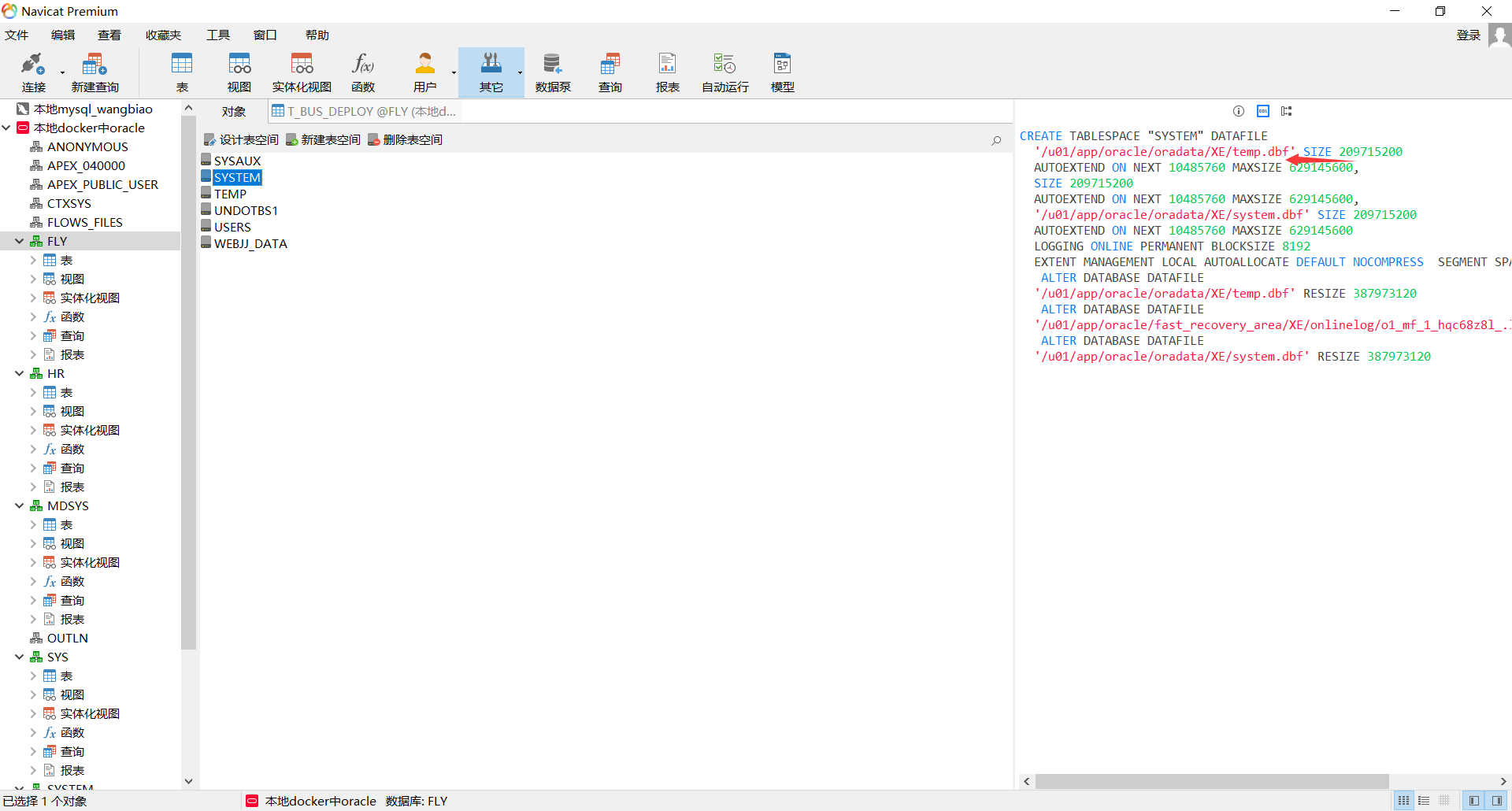
Task: Open the User (用户) toolbar icon
Action: point(425,72)
